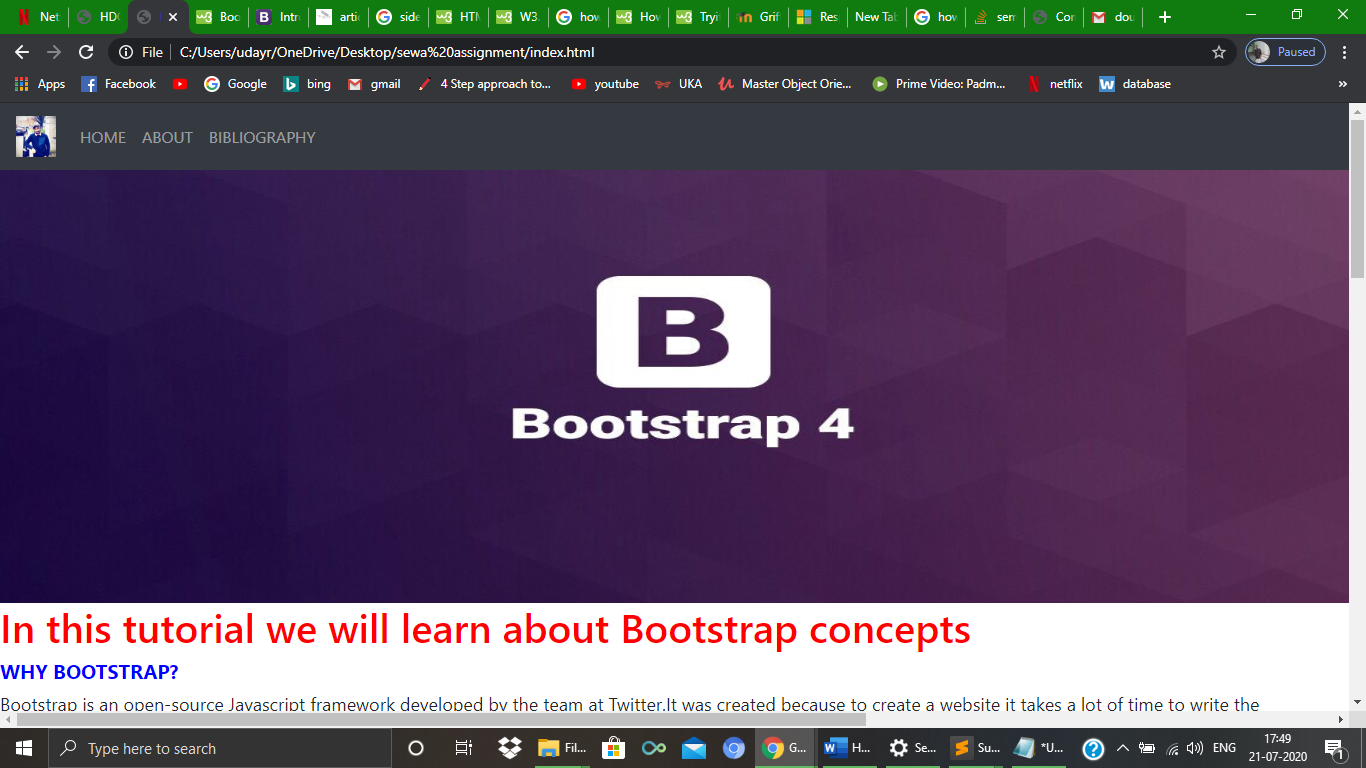1366x768 pixels.
Task: Expand the hidden bookmarks chevron
Action: point(1343,84)
